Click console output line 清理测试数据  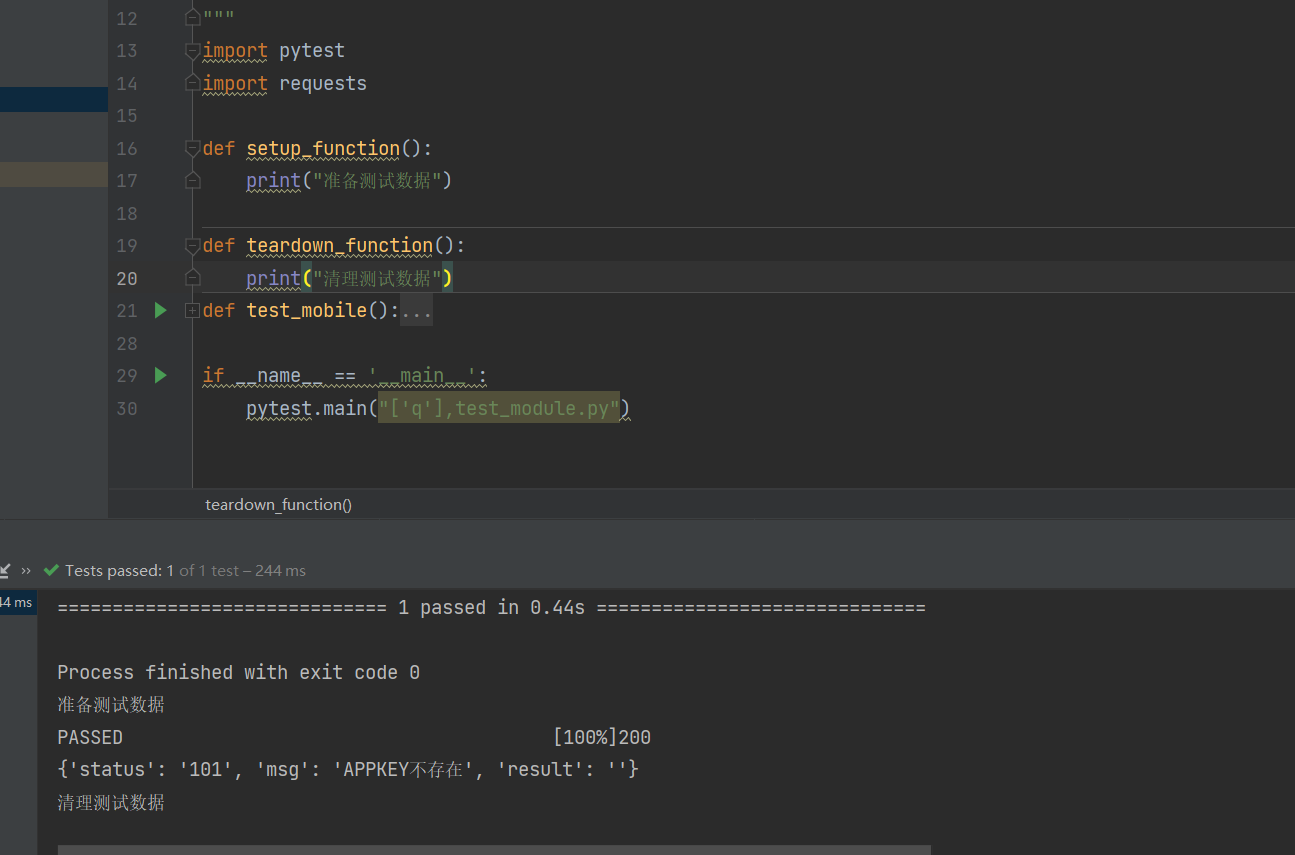click(111, 803)
